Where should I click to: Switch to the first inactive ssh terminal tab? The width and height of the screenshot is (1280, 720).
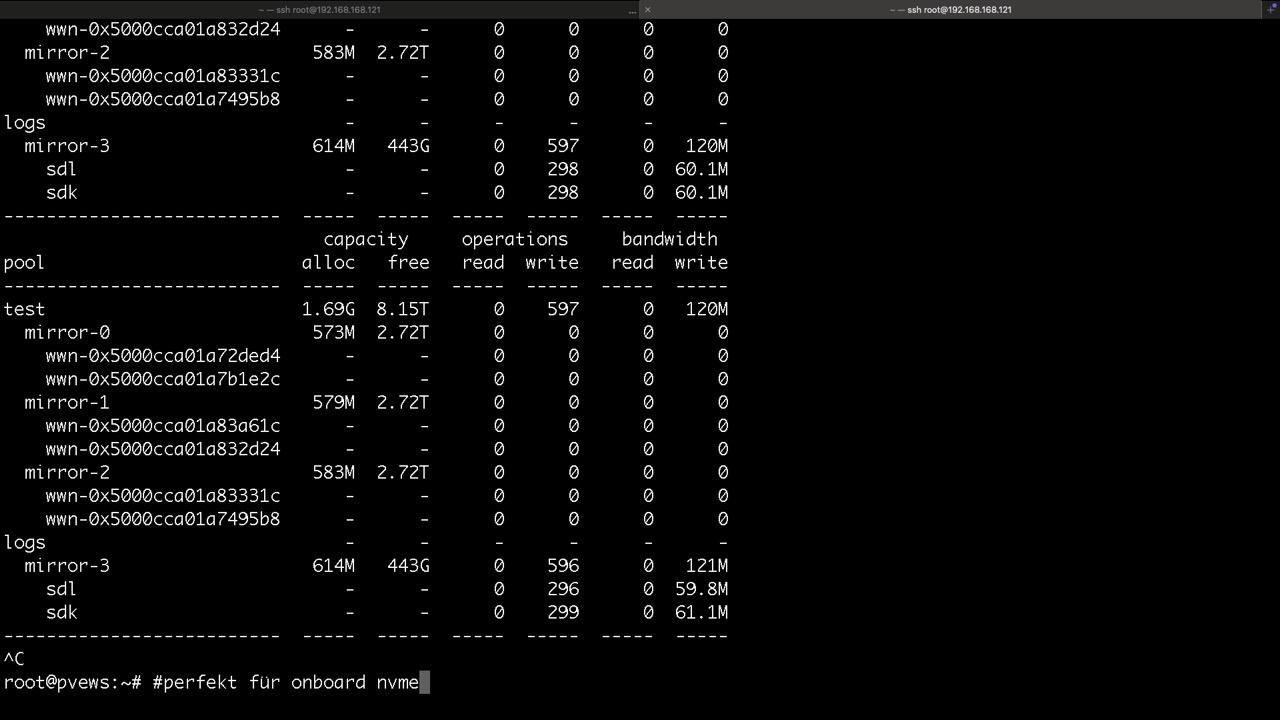tap(319, 9)
